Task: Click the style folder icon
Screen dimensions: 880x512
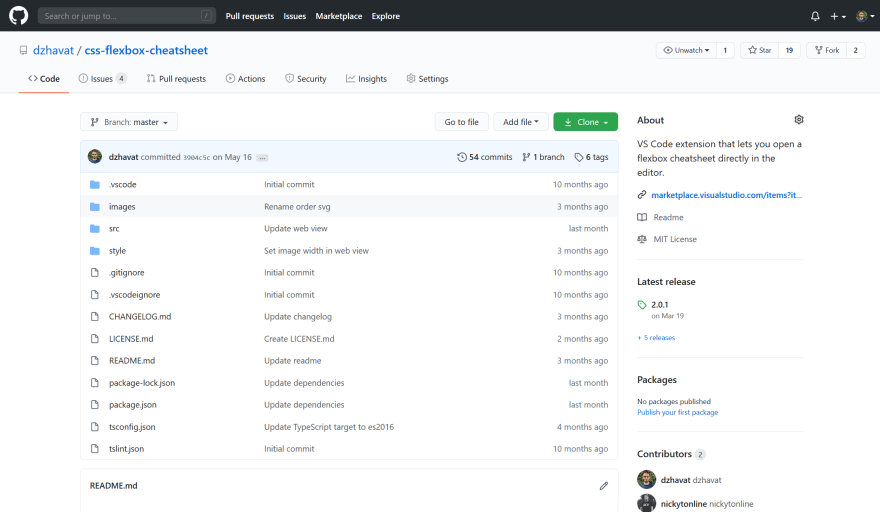Action: pyautogui.click(x=95, y=251)
